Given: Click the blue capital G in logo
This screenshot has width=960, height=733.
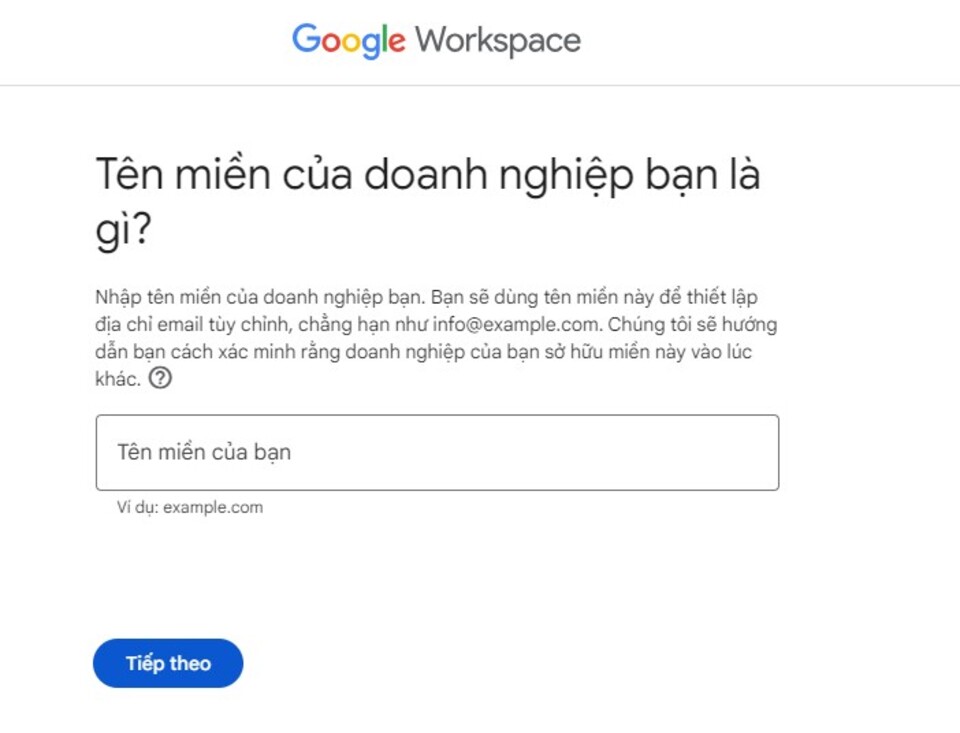Looking at the screenshot, I should pos(305,40).
